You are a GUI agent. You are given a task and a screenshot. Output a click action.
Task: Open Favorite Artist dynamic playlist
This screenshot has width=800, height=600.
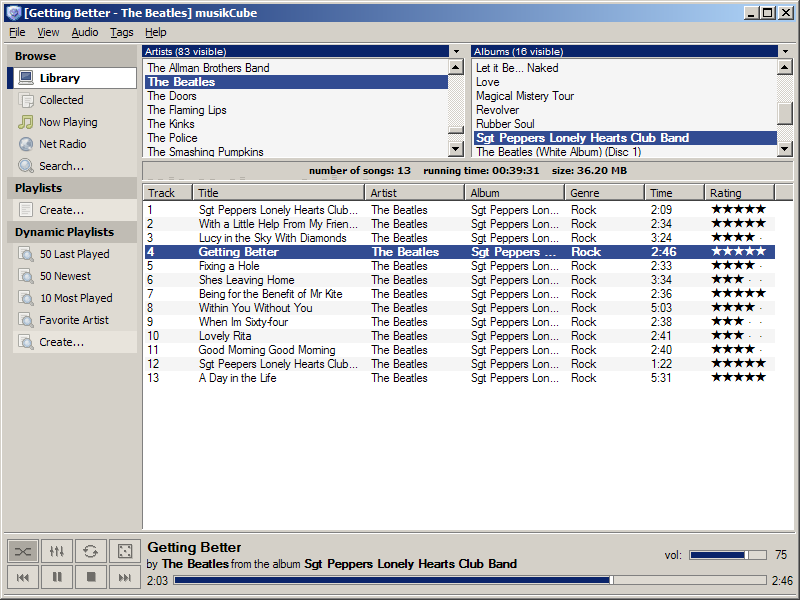click(75, 320)
